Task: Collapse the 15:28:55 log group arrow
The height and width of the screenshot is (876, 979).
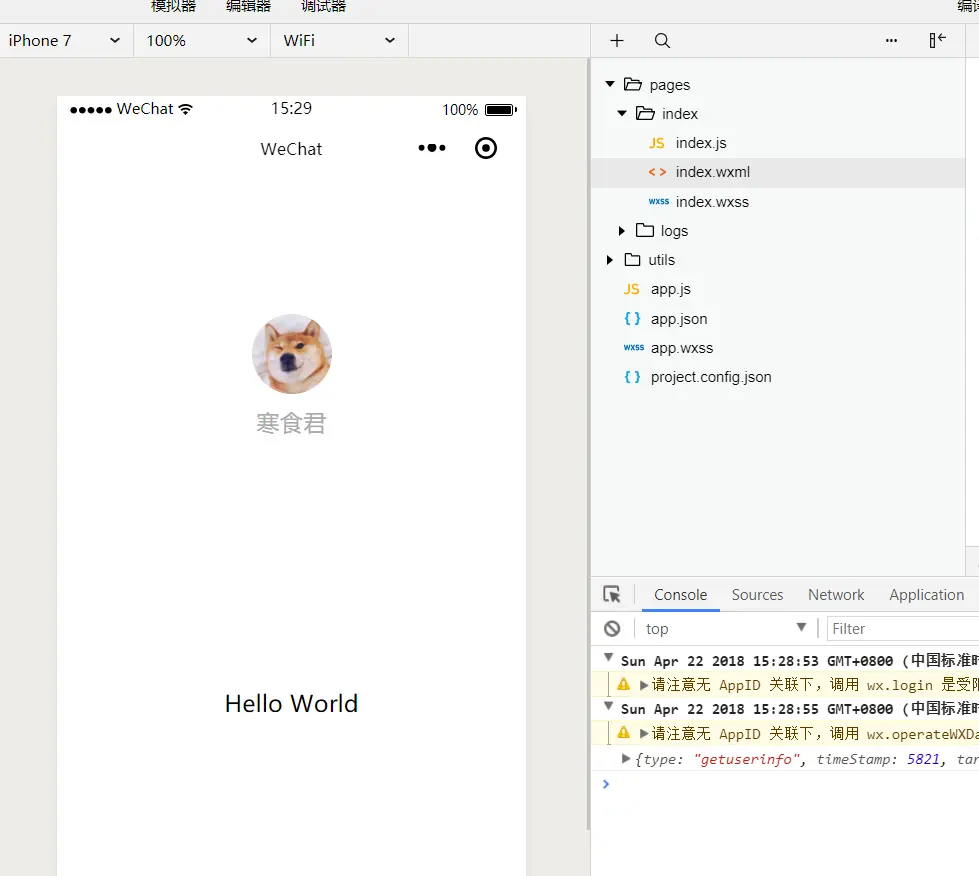Action: coord(608,706)
